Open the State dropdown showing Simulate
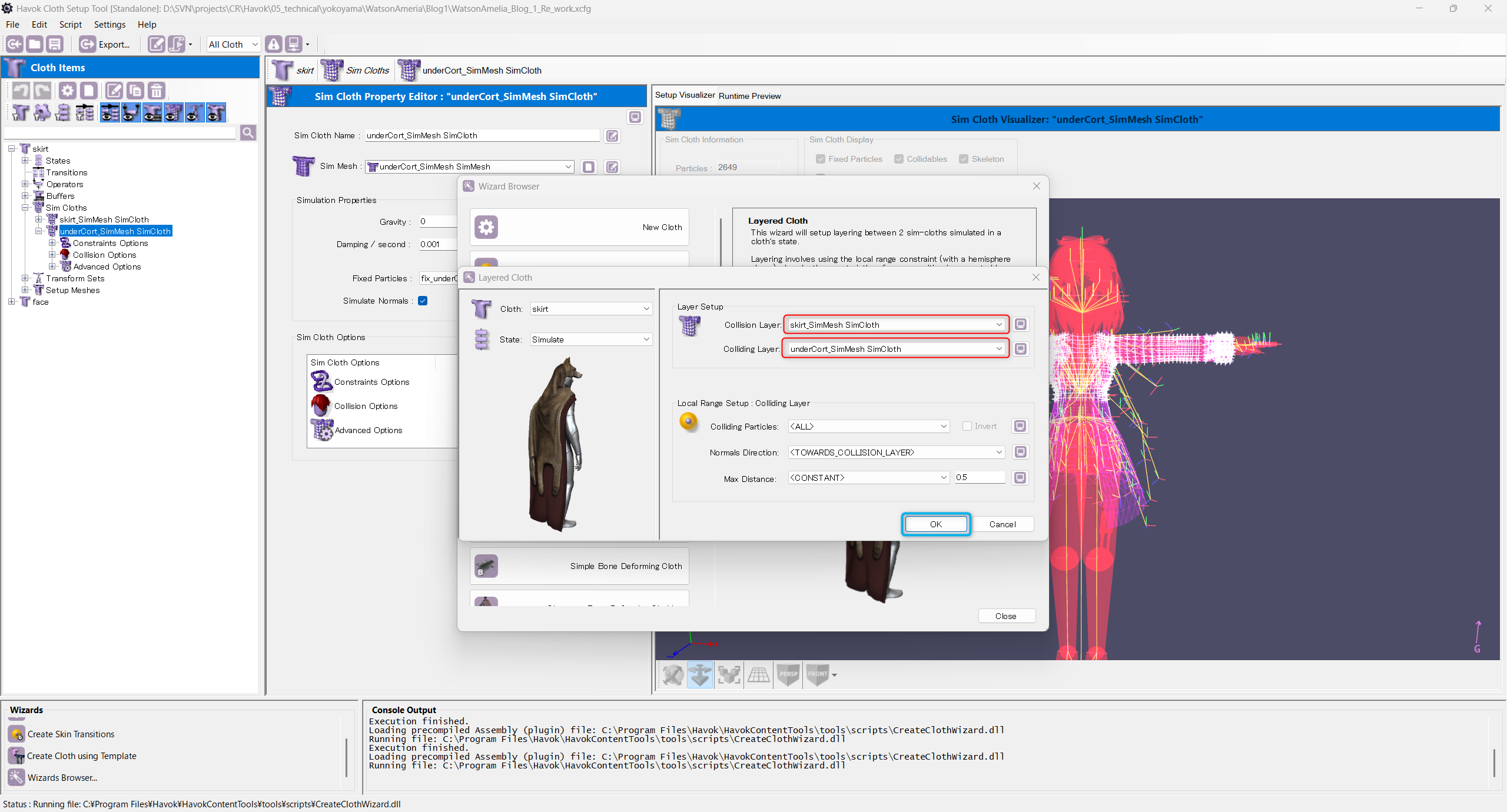Viewport: 1507px width, 812px height. [591, 340]
